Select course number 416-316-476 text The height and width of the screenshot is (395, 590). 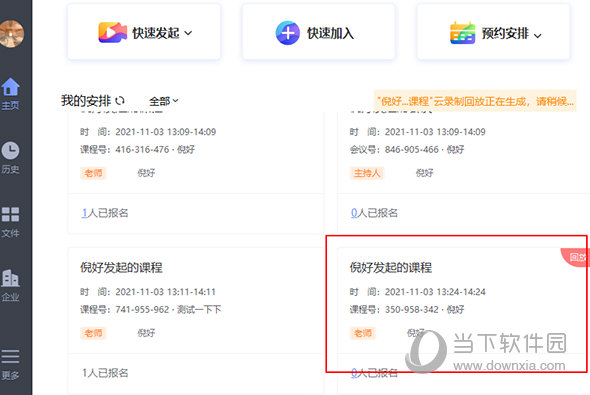tap(142, 150)
